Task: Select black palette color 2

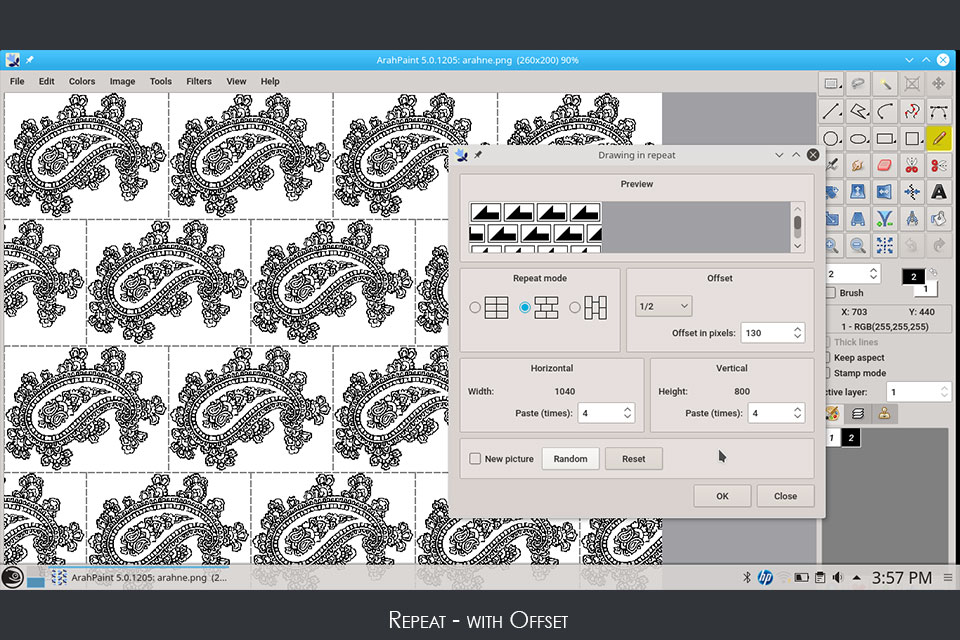Action: 851,438
